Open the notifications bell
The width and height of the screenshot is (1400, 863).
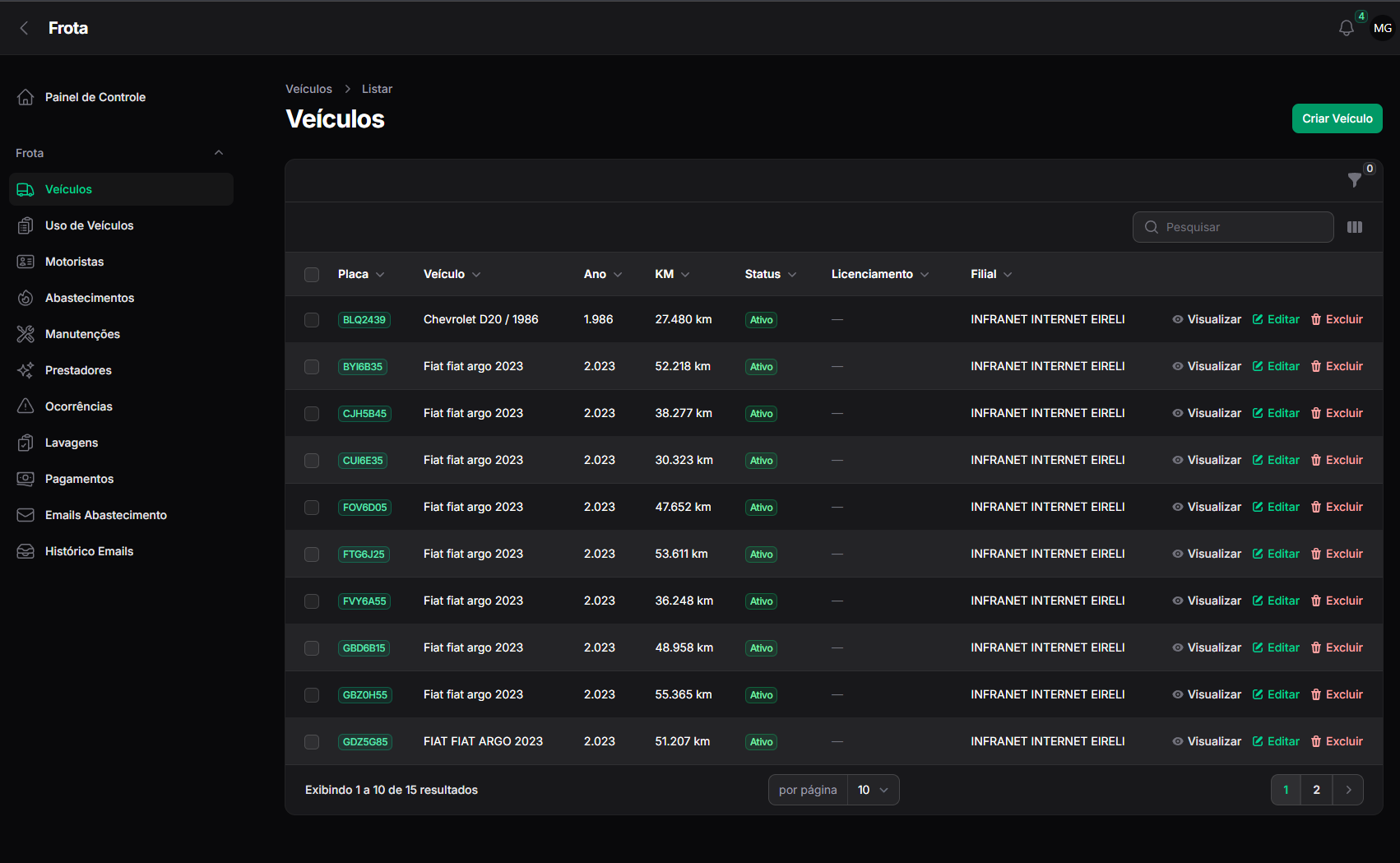point(1346,28)
